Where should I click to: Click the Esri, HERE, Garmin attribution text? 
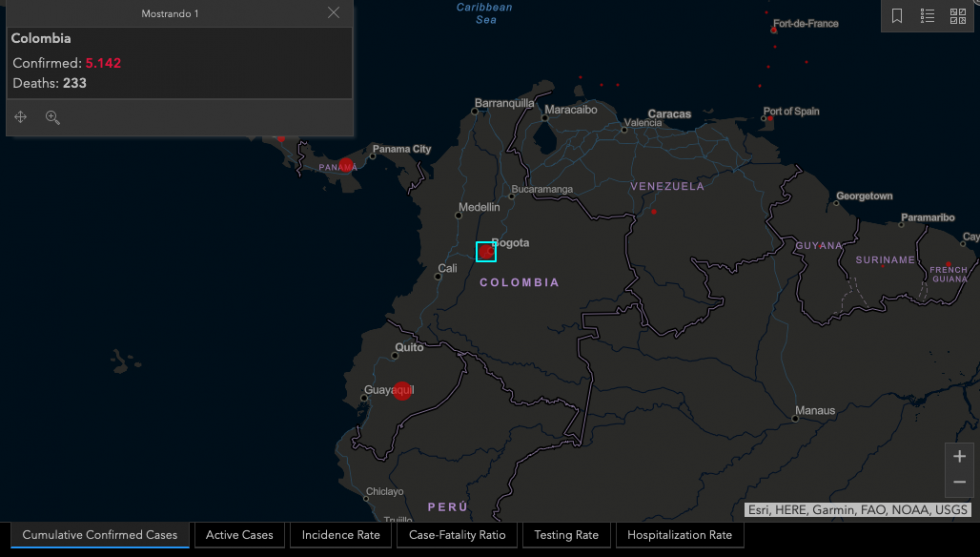858,510
